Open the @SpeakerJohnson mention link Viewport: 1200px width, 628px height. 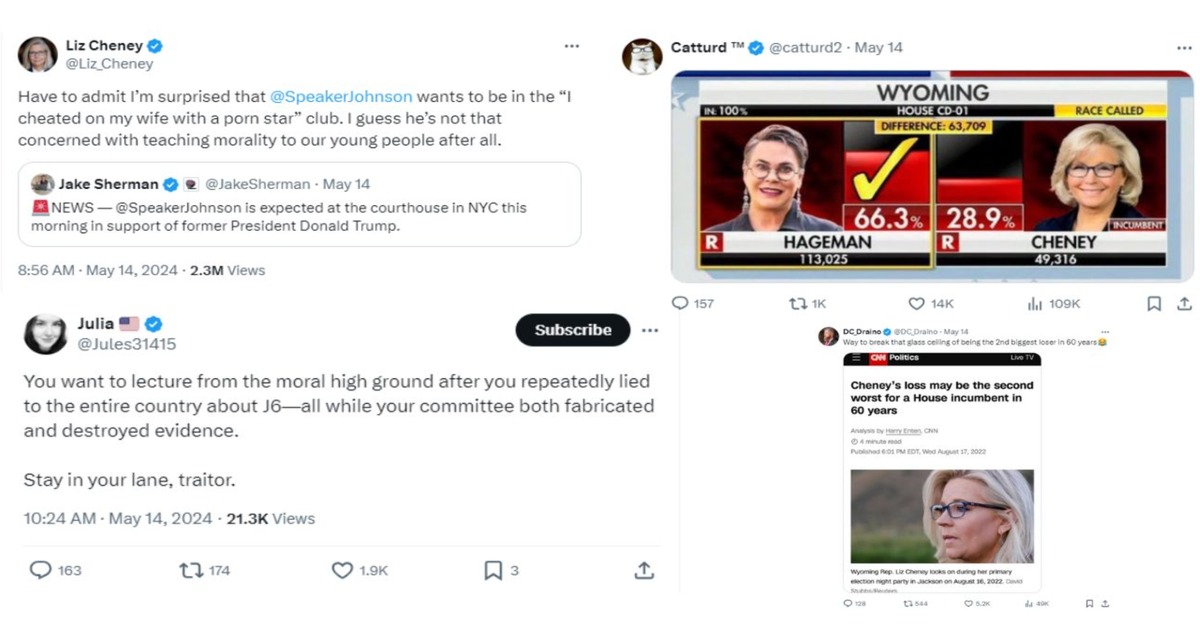click(340, 96)
